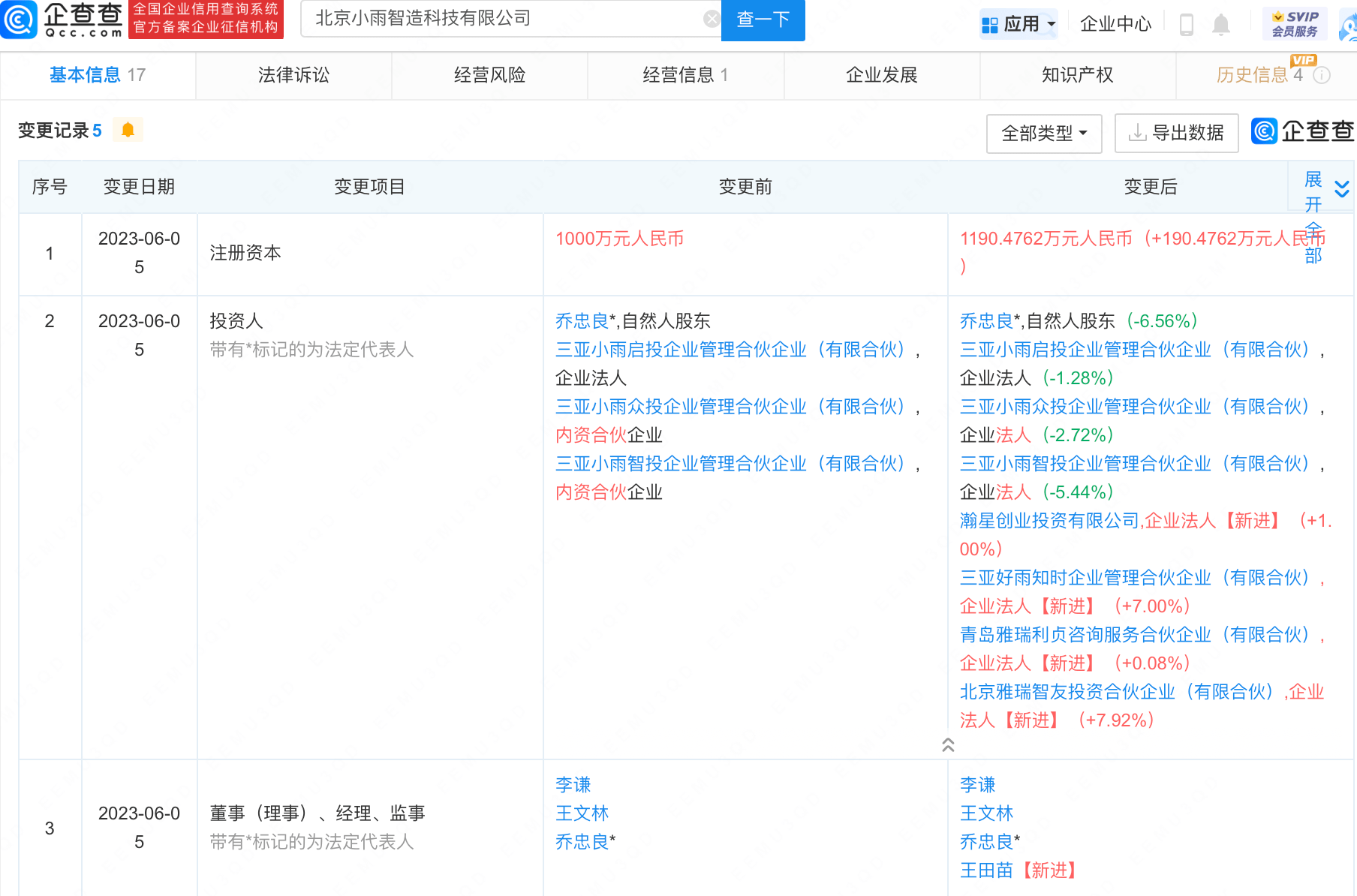Viewport: 1357px width, 896px height.
Task: Click the 变更记录 section heading
Action: [59, 131]
